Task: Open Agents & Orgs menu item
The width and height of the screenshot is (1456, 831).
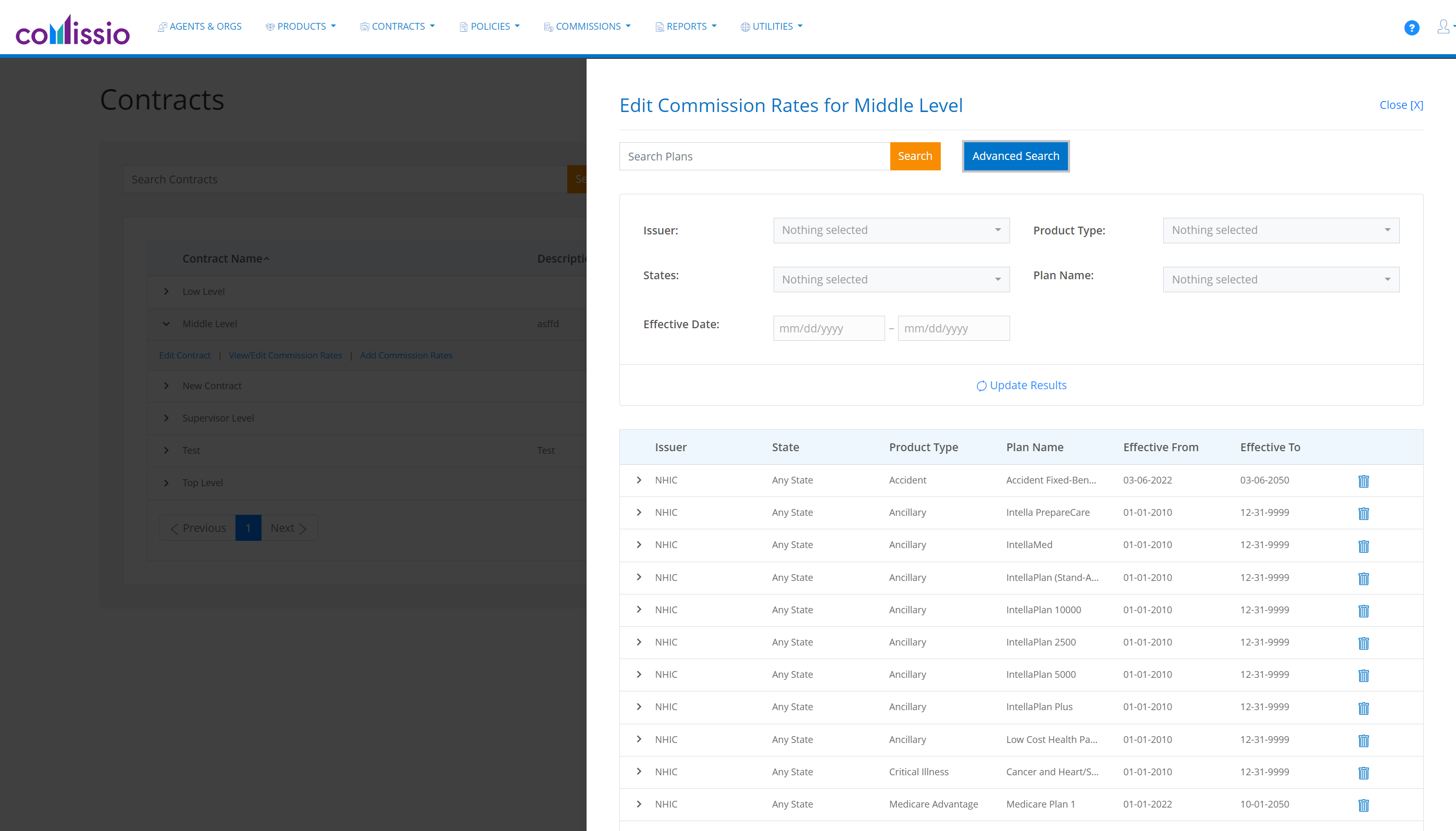Action: pos(200,26)
